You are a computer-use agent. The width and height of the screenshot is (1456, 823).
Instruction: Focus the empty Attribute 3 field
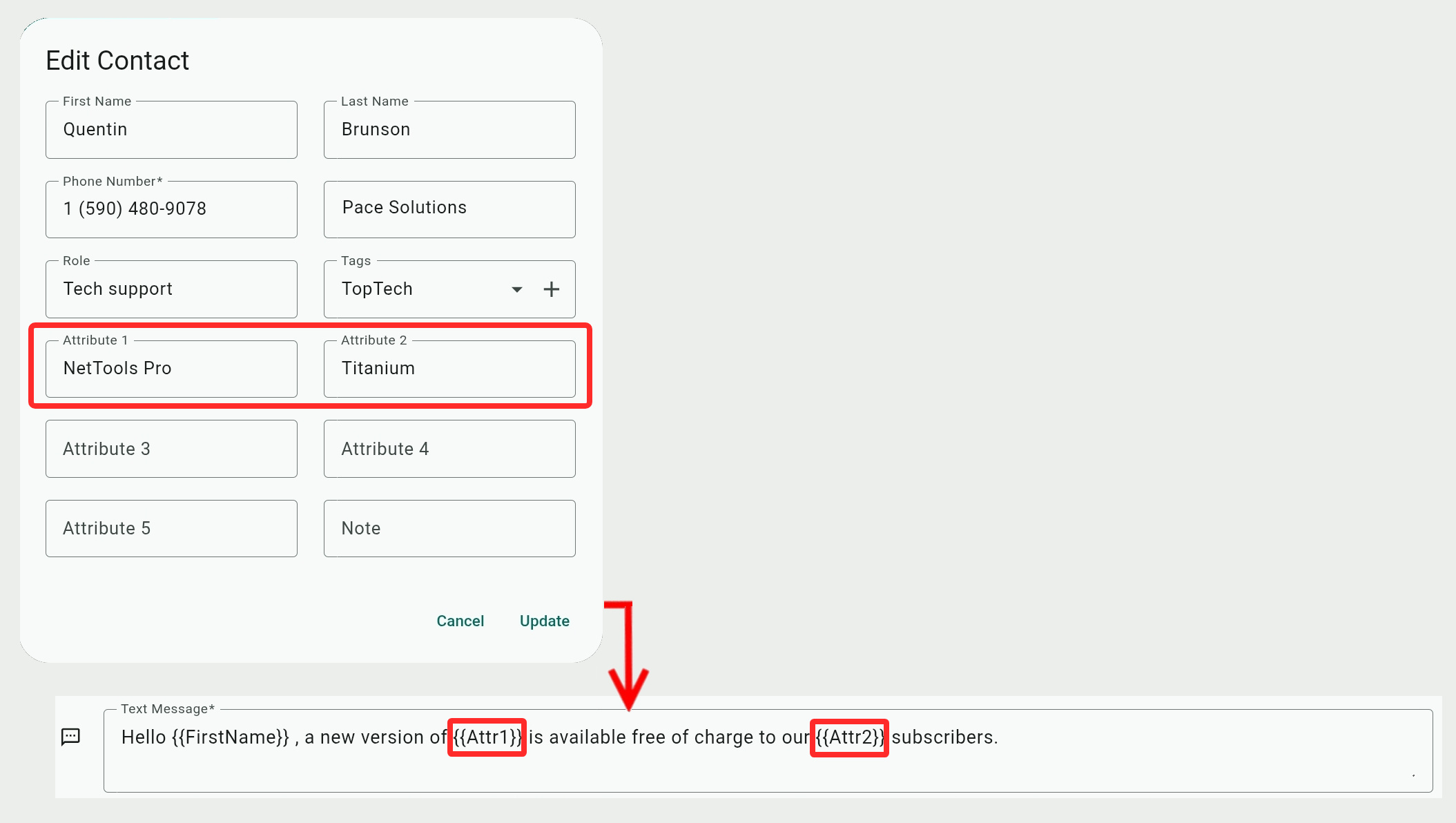click(x=171, y=449)
